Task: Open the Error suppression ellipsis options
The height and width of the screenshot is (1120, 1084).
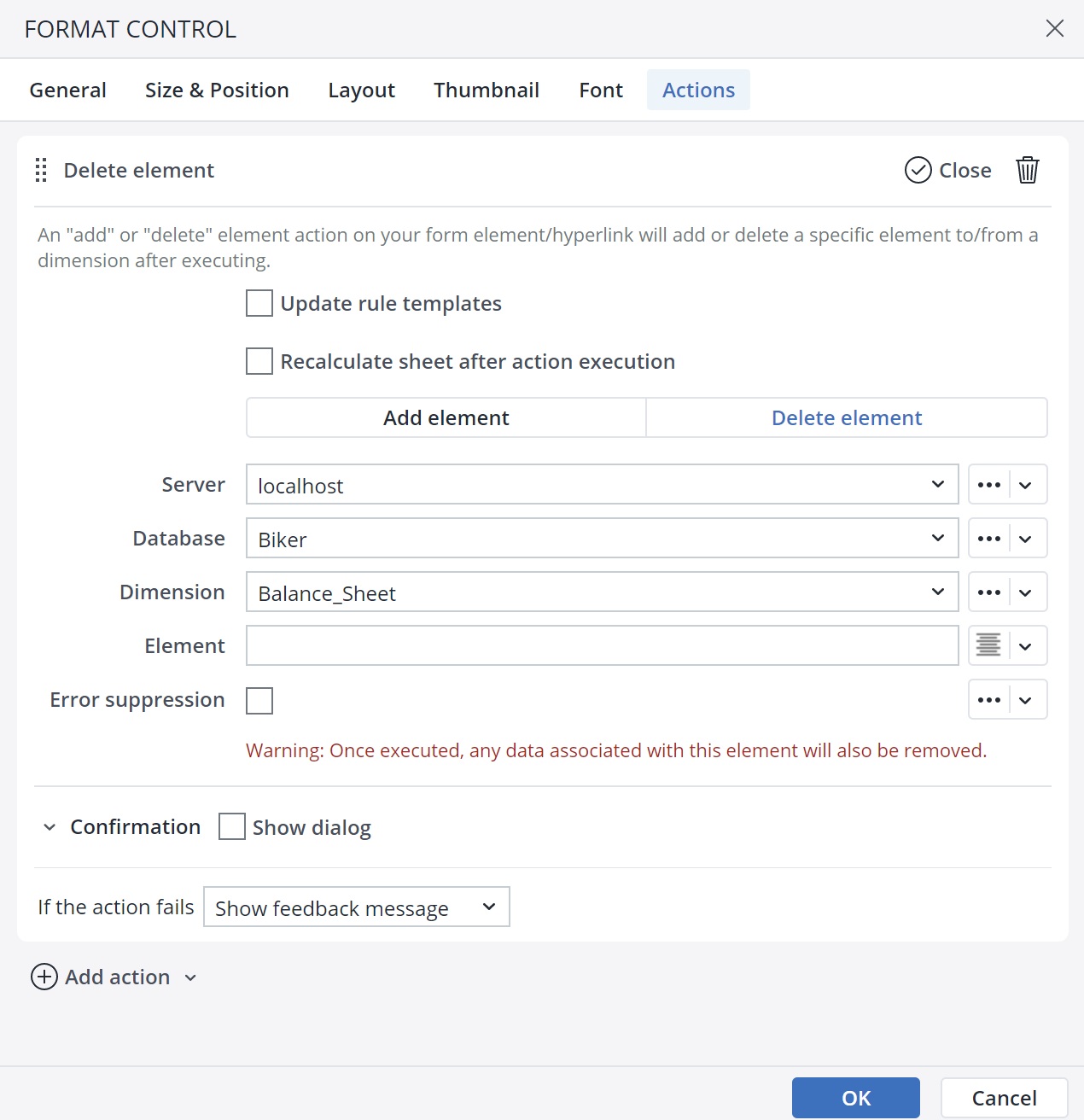Action: [988, 699]
